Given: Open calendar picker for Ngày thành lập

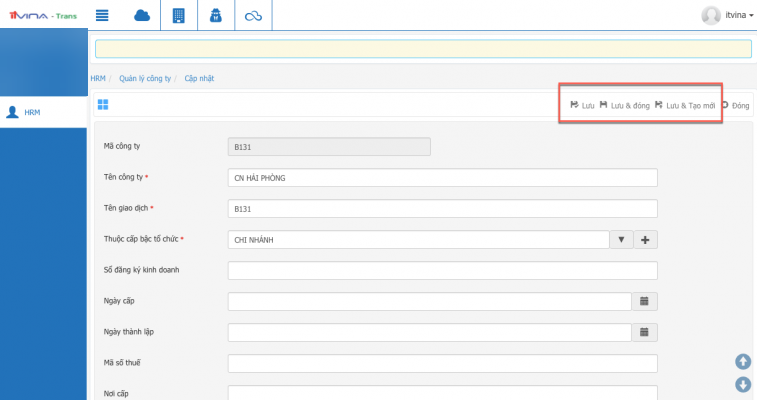Looking at the screenshot, I should (644, 332).
